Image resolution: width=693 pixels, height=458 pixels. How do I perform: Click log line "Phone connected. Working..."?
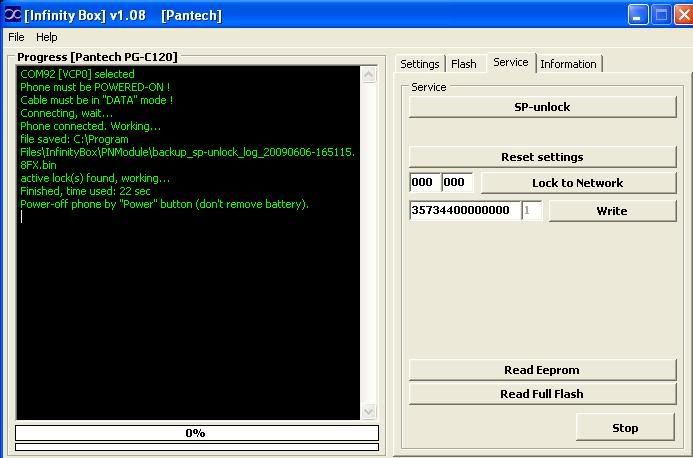point(91,126)
